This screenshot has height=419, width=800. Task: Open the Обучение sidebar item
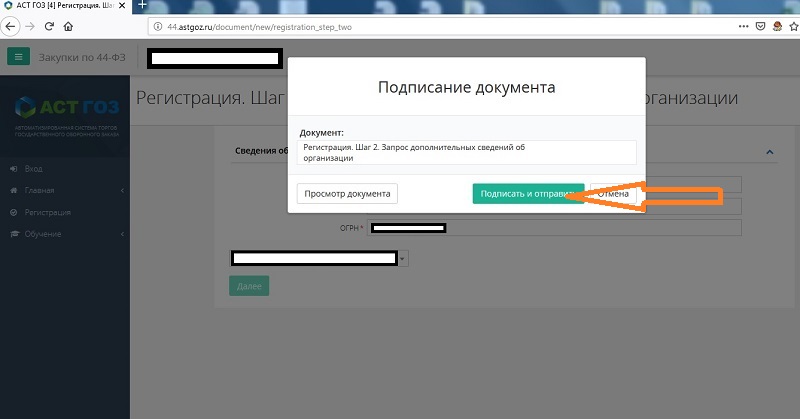[43, 234]
